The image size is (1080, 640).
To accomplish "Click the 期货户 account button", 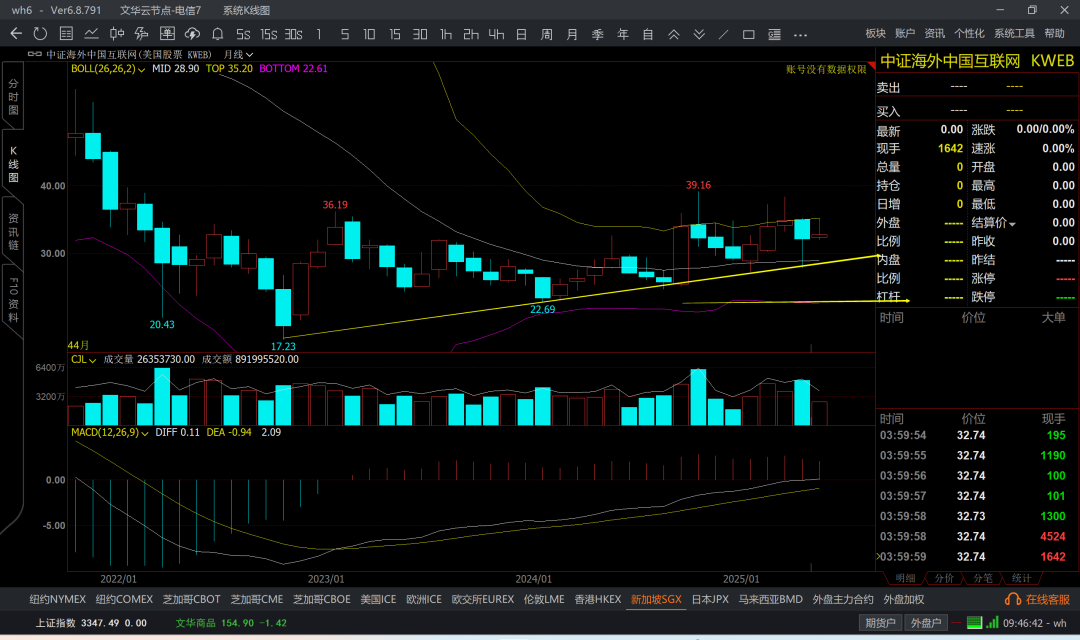I will pyautogui.click(x=880, y=623).
